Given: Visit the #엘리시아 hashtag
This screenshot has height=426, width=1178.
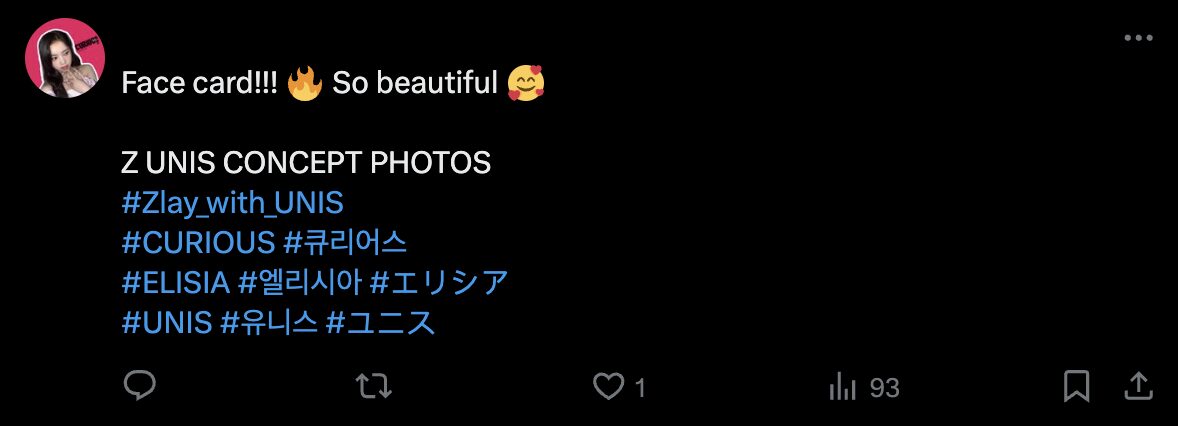Looking at the screenshot, I should coord(300,283).
